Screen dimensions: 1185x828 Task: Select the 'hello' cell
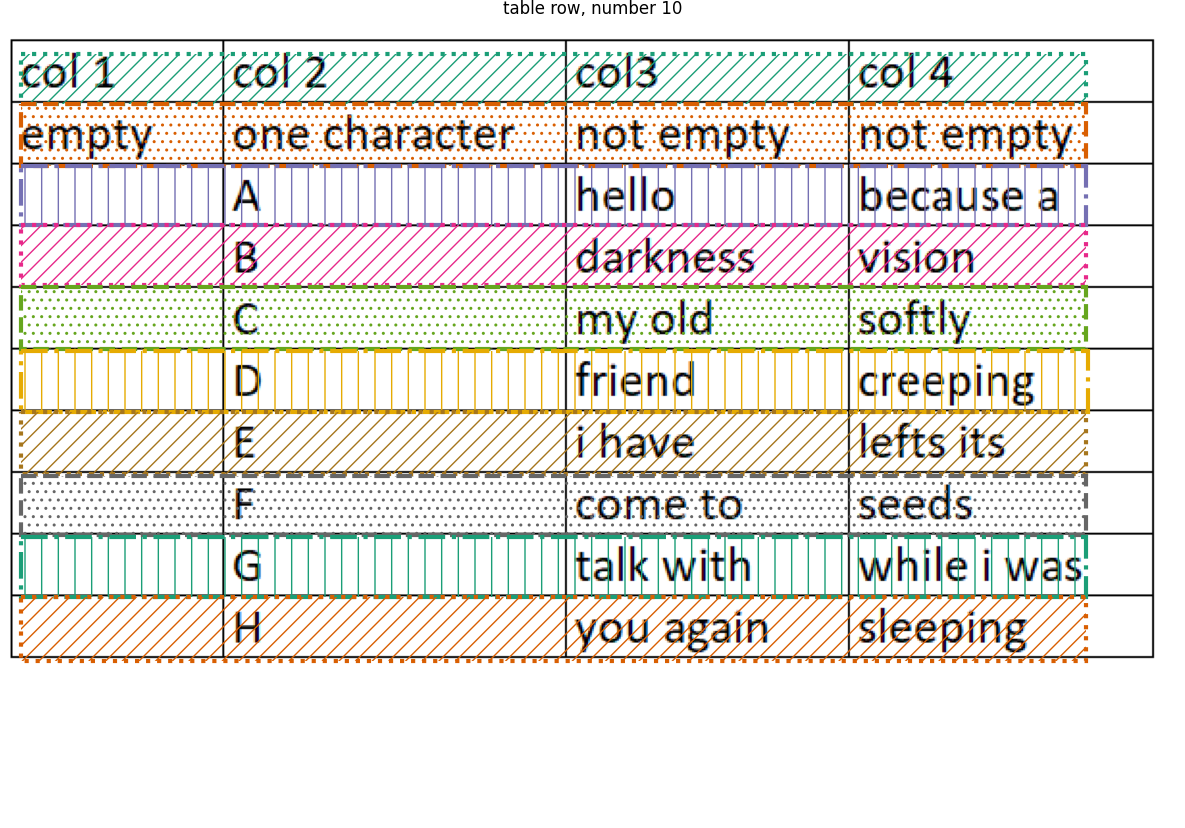[x=707, y=195]
